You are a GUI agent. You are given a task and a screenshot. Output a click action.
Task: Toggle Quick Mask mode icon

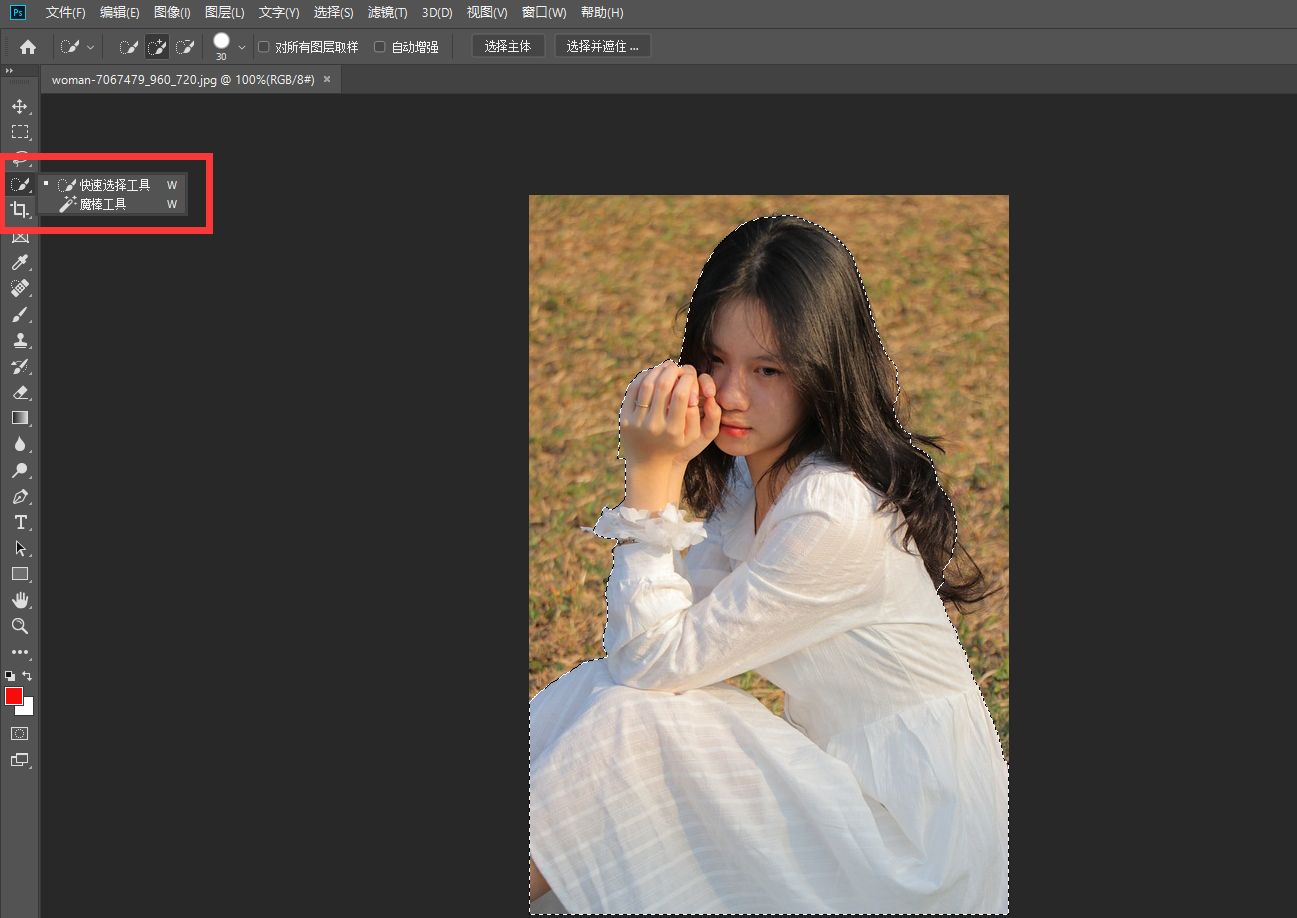point(19,734)
